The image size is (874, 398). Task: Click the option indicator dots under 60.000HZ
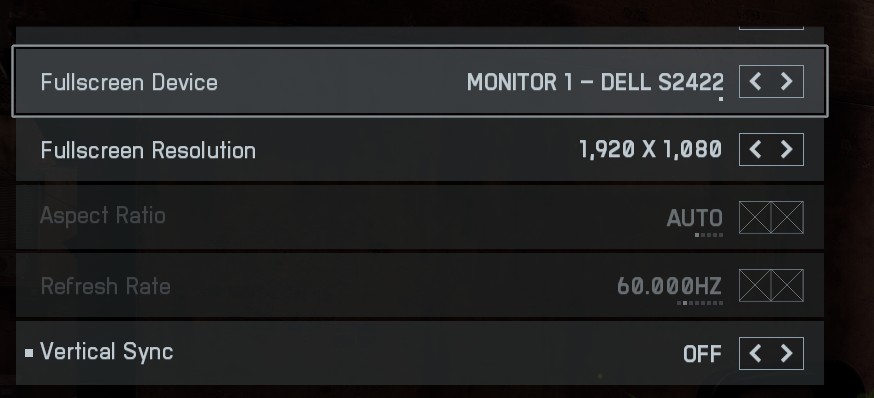pyautogui.click(x=700, y=303)
